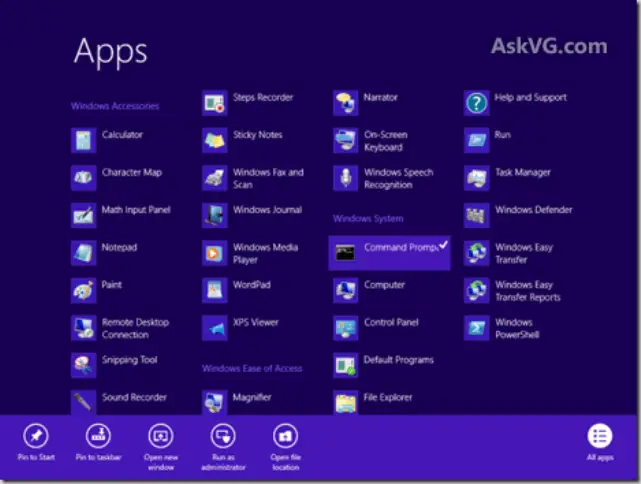Click the Windows PowerShell icon
The image size is (641, 484).
pyautogui.click(x=477, y=328)
